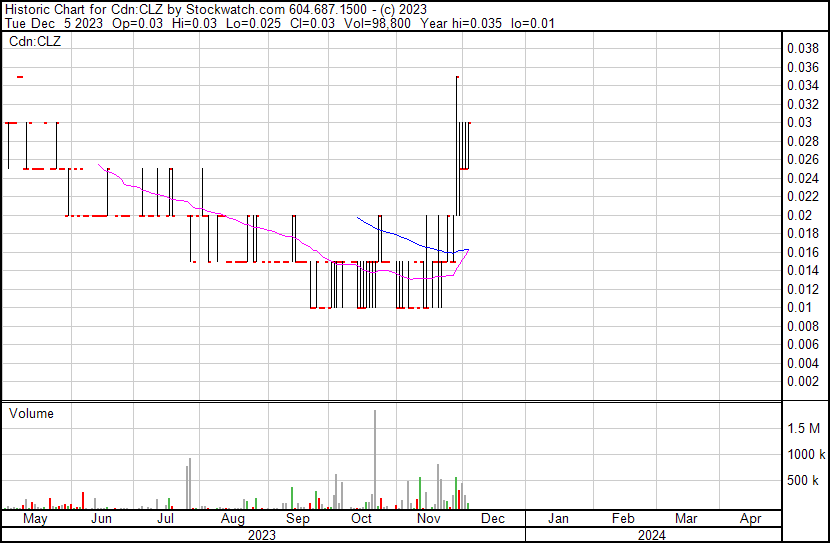Select the Jun month label
This screenshot has height=543, width=830.
pos(101,519)
